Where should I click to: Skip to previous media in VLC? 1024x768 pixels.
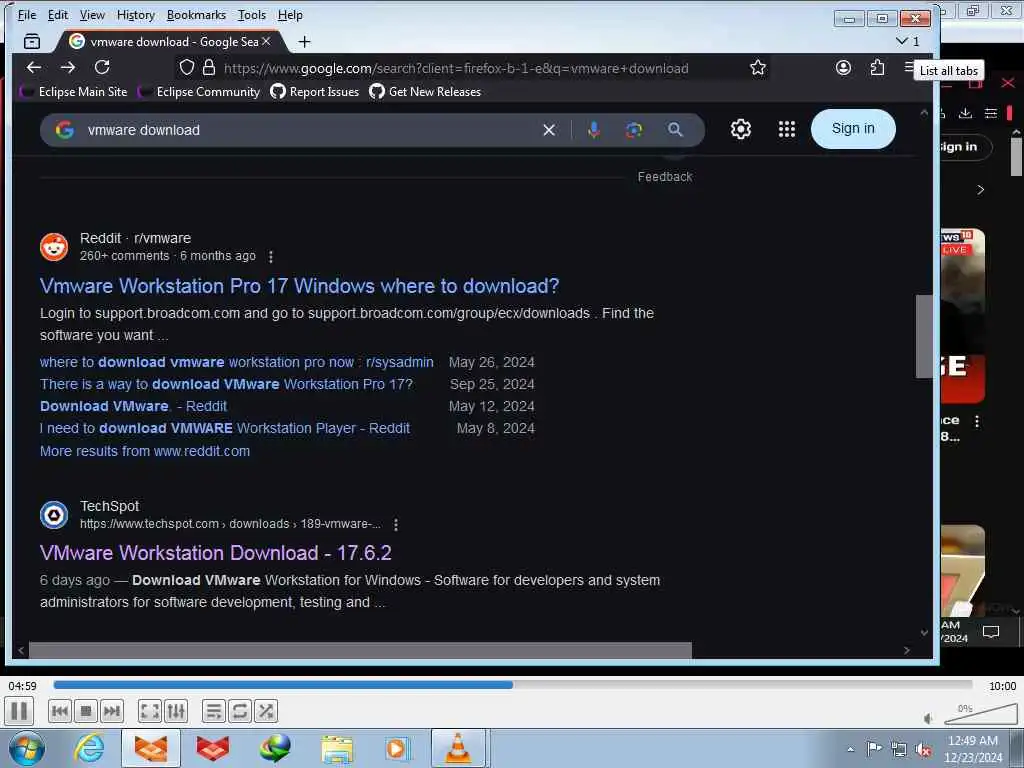point(59,711)
